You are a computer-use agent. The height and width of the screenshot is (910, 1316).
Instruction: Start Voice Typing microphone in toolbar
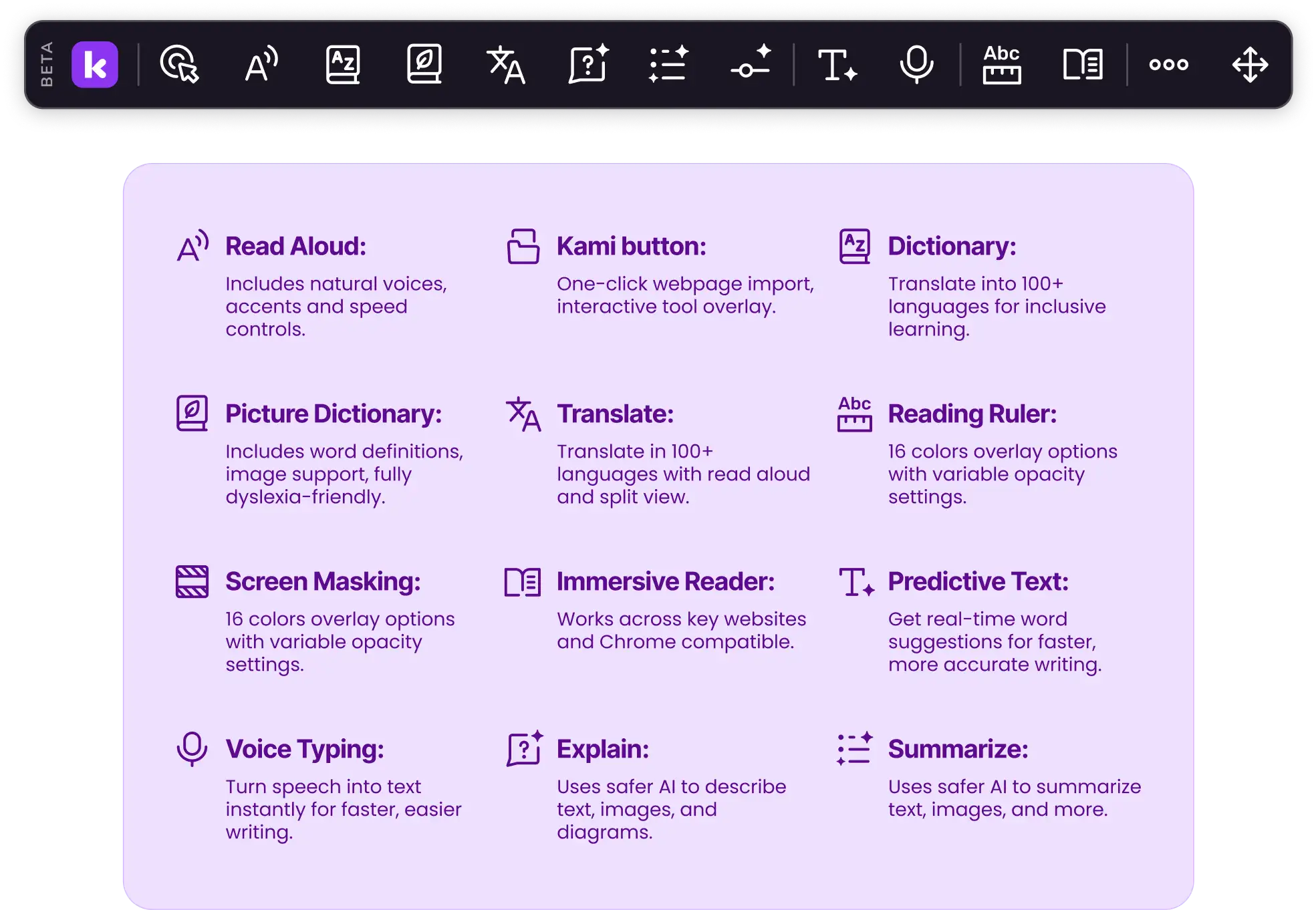click(x=916, y=64)
